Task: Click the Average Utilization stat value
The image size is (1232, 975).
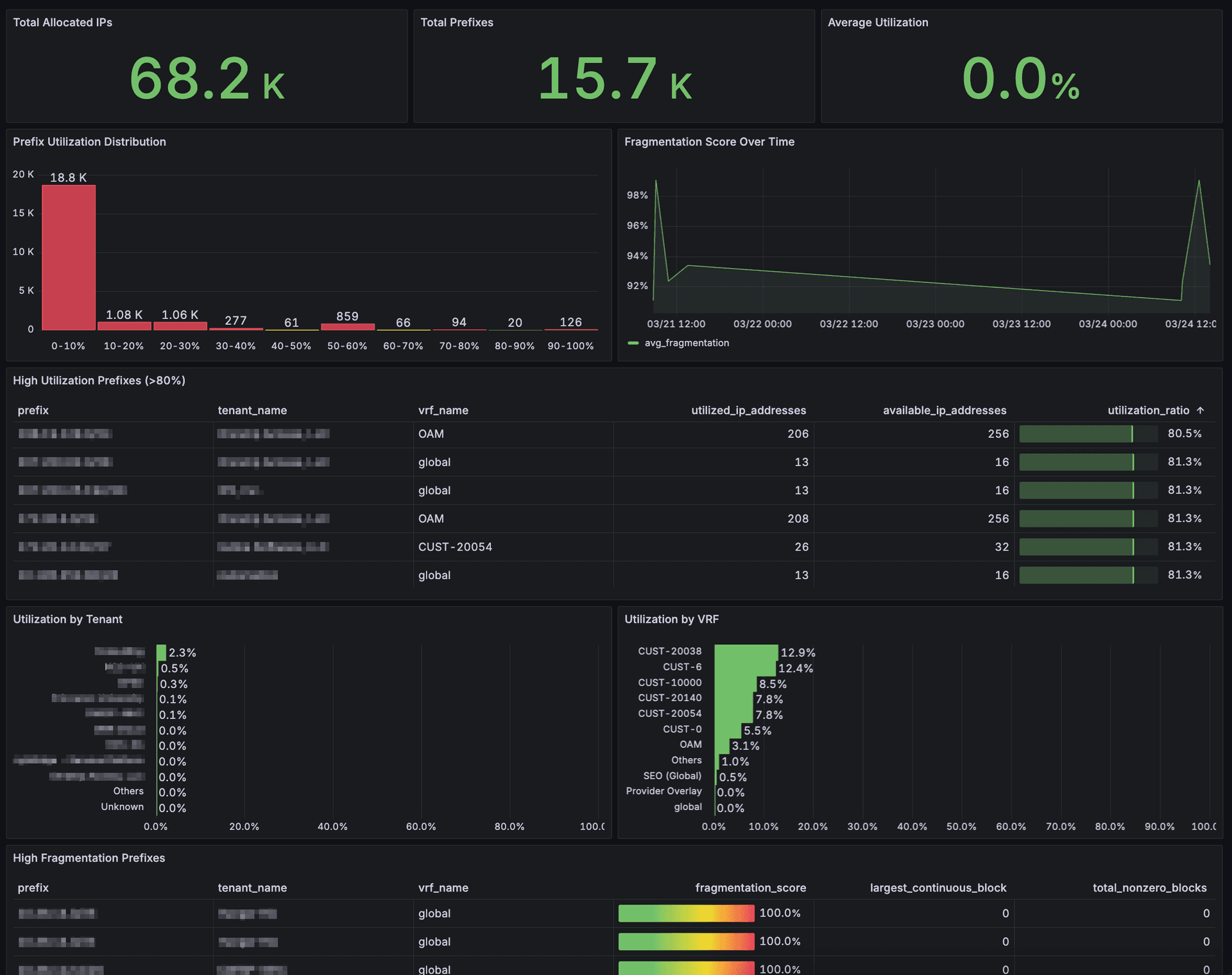Action: 1022,80
